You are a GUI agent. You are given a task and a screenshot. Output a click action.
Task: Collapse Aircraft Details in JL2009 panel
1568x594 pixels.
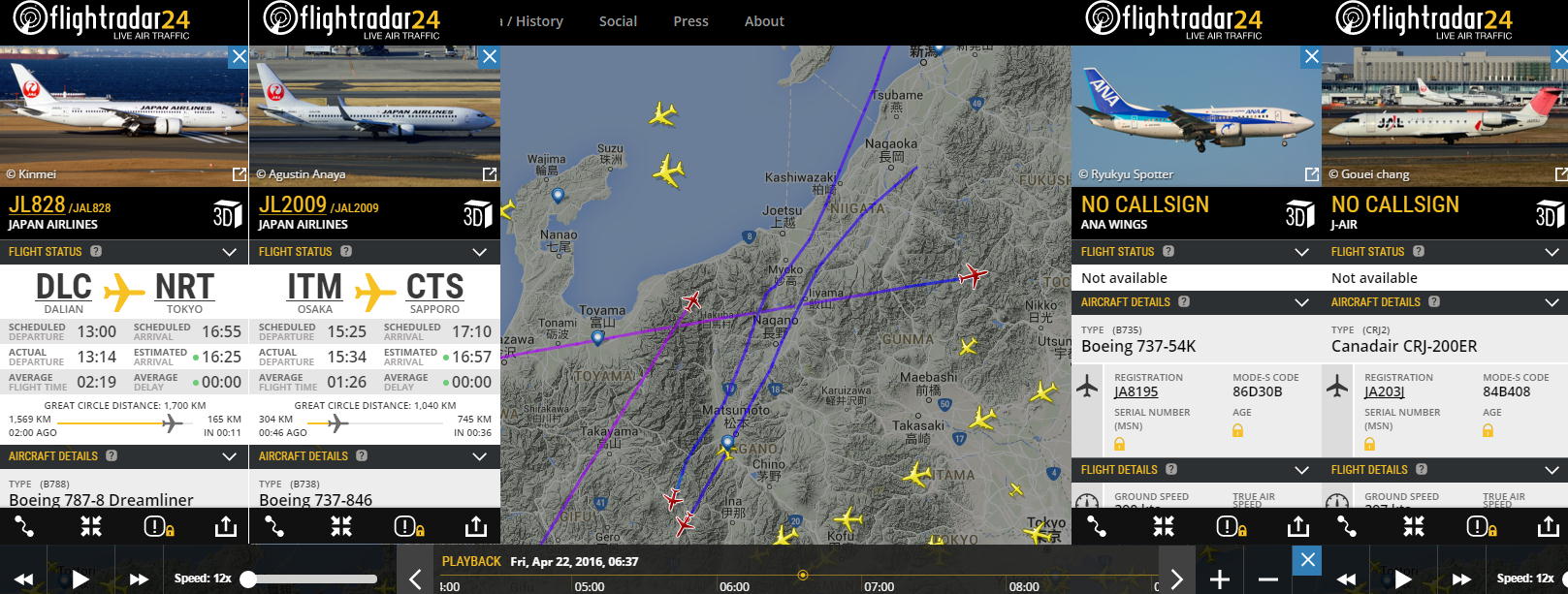480,455
